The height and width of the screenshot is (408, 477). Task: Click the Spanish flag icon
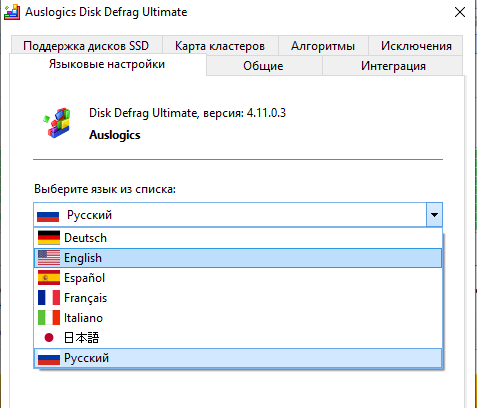tap(49, 278)
